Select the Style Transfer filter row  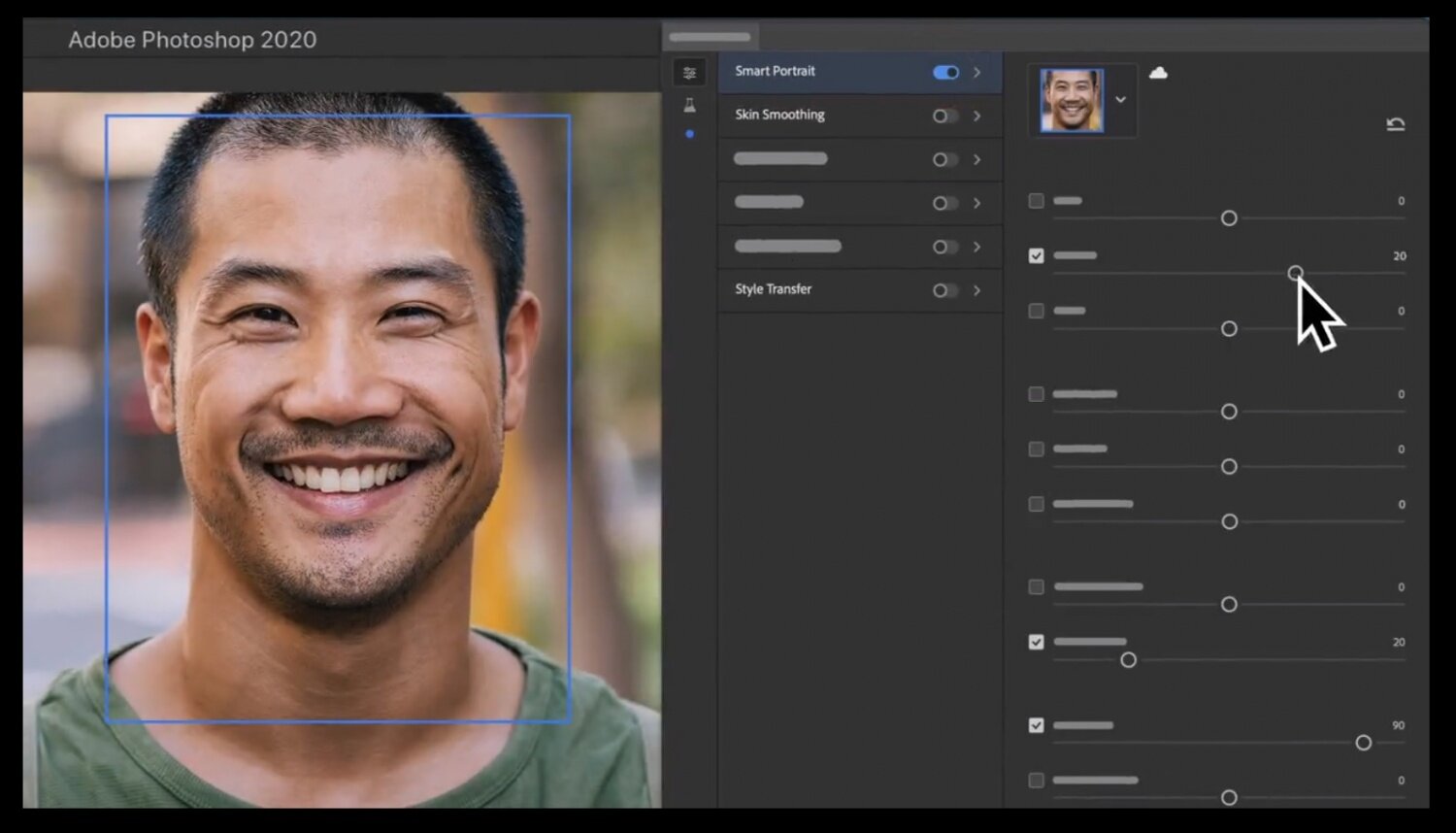click(x=860, y=290)
